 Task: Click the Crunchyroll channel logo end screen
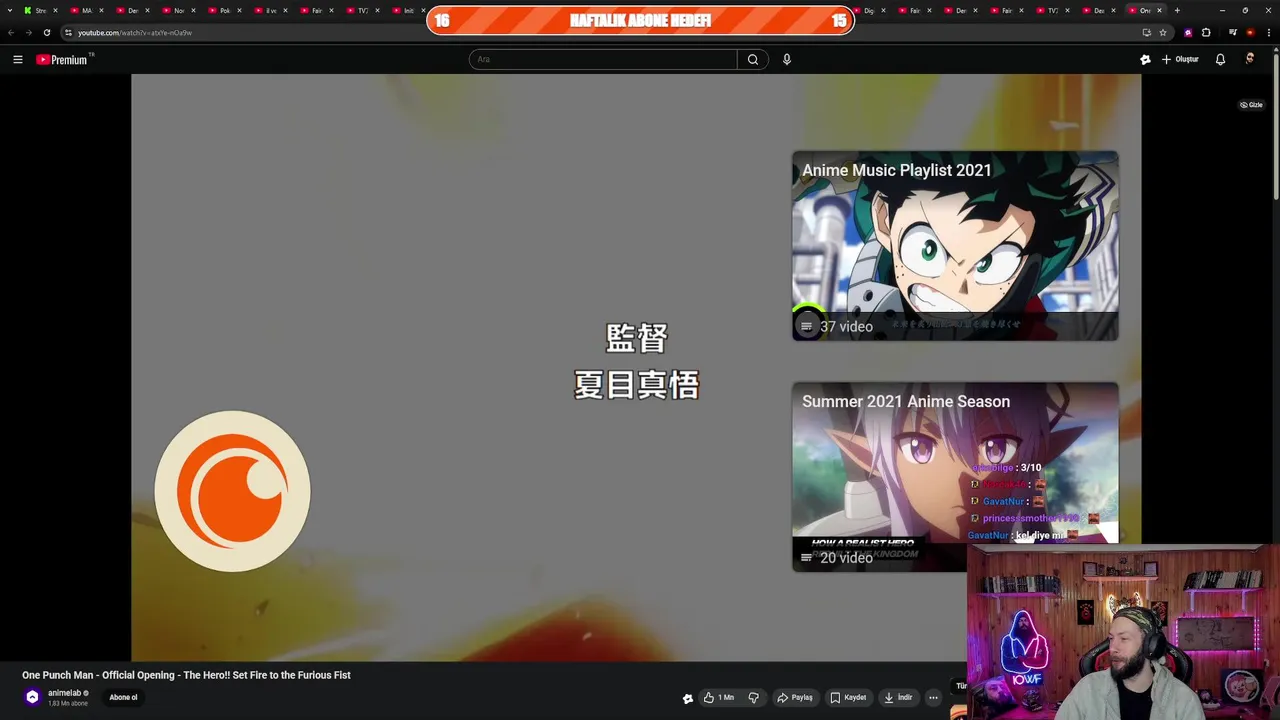(232, 491)
